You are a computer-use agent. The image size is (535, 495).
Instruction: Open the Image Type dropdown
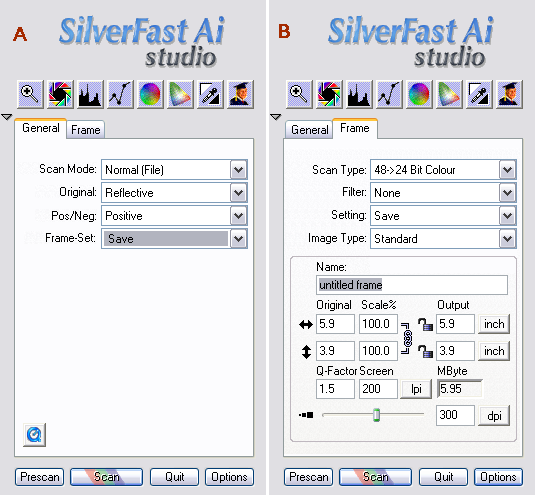pos(443,238)
